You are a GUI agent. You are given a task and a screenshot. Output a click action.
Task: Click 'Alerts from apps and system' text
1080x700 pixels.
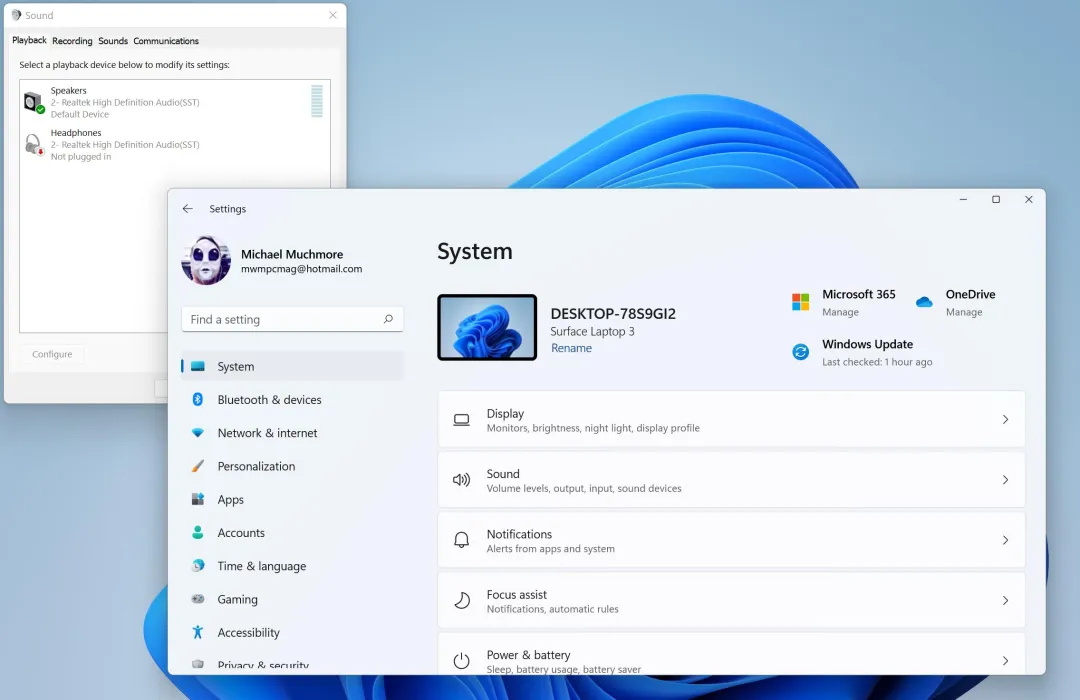click(550, 549)
